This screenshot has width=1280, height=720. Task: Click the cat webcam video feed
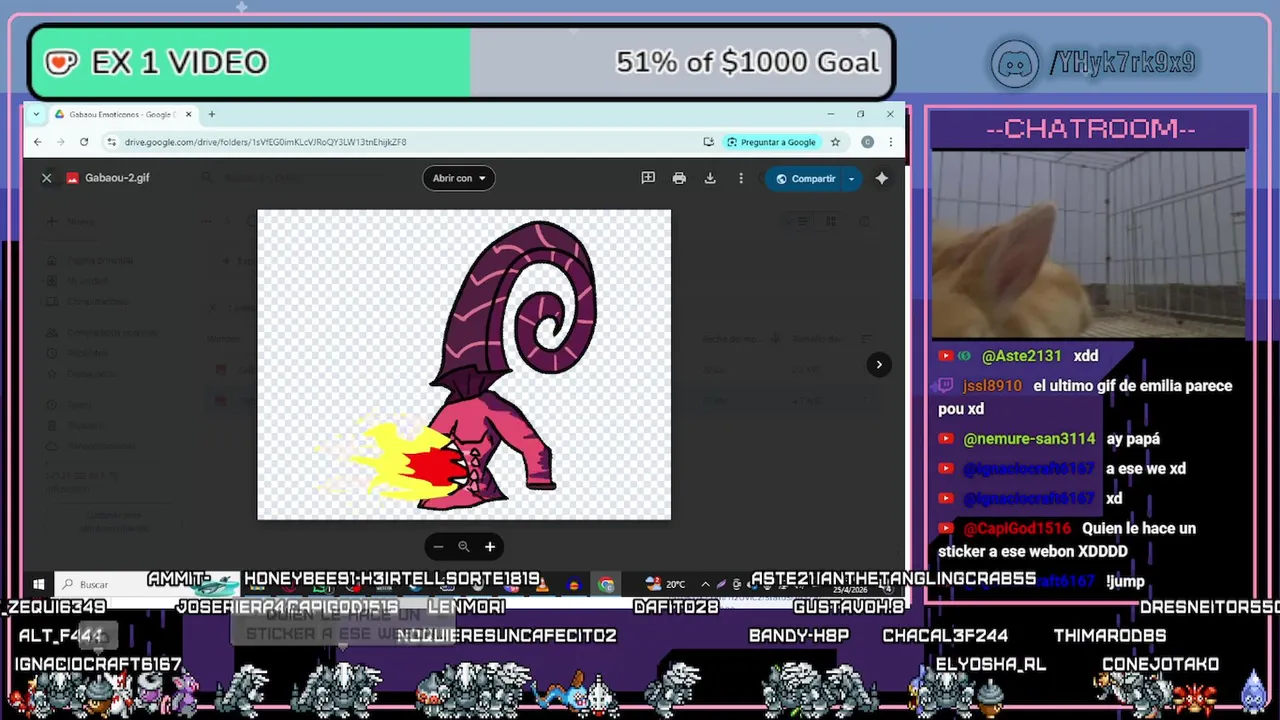[1089, 245]
